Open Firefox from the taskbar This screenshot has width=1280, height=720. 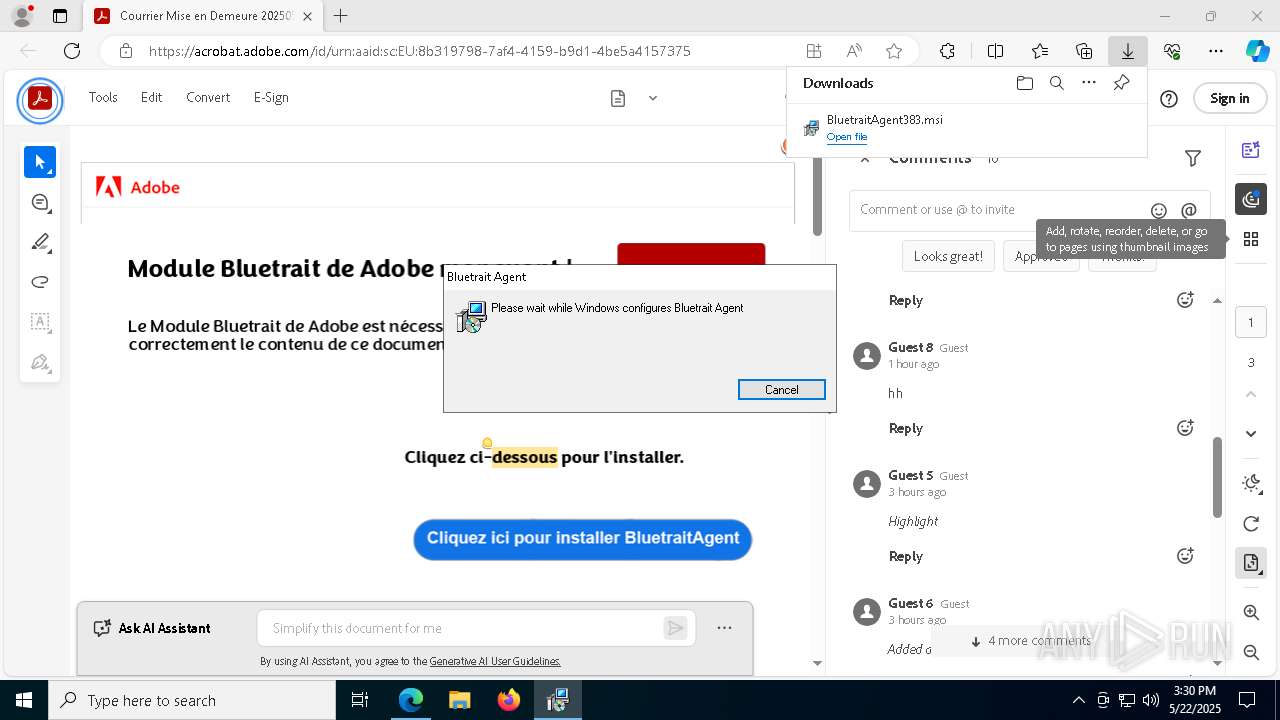coord(509,700)
